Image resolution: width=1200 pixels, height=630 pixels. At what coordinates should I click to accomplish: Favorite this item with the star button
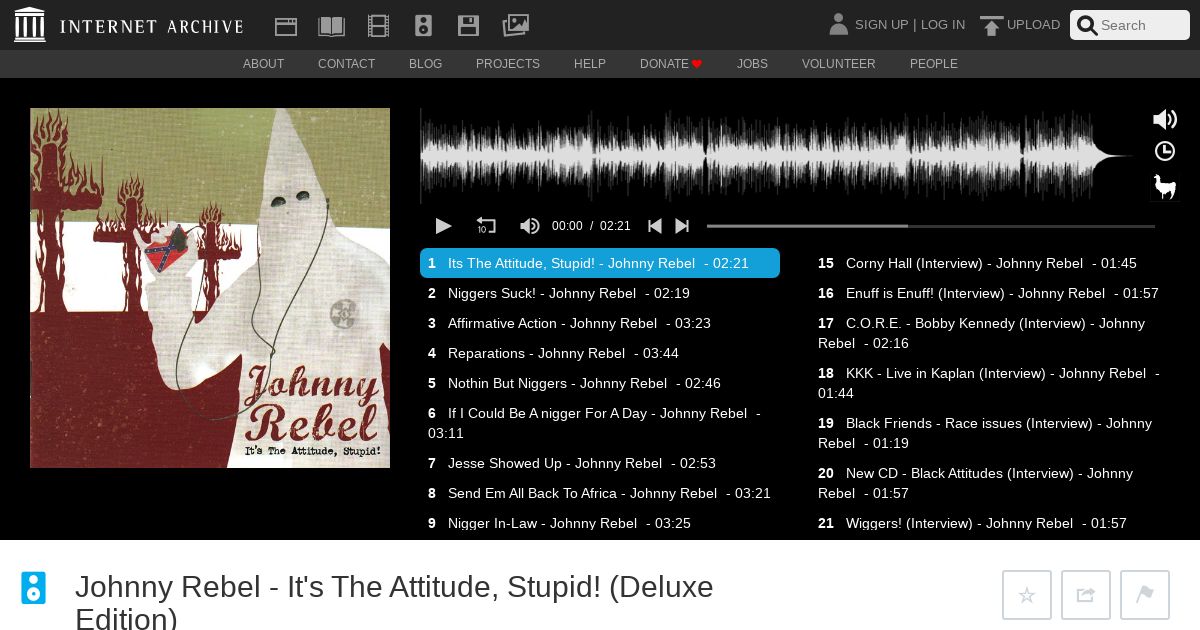1027,595
